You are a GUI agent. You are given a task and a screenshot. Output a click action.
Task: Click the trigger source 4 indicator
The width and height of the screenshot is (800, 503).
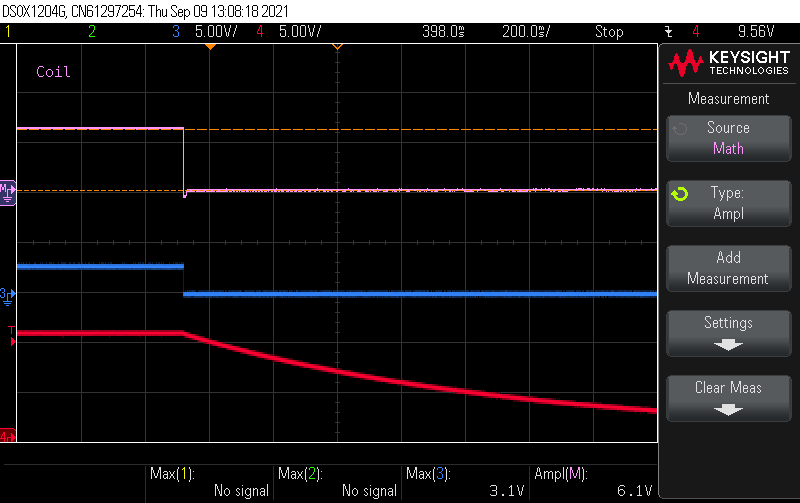(x=695, y=32)
